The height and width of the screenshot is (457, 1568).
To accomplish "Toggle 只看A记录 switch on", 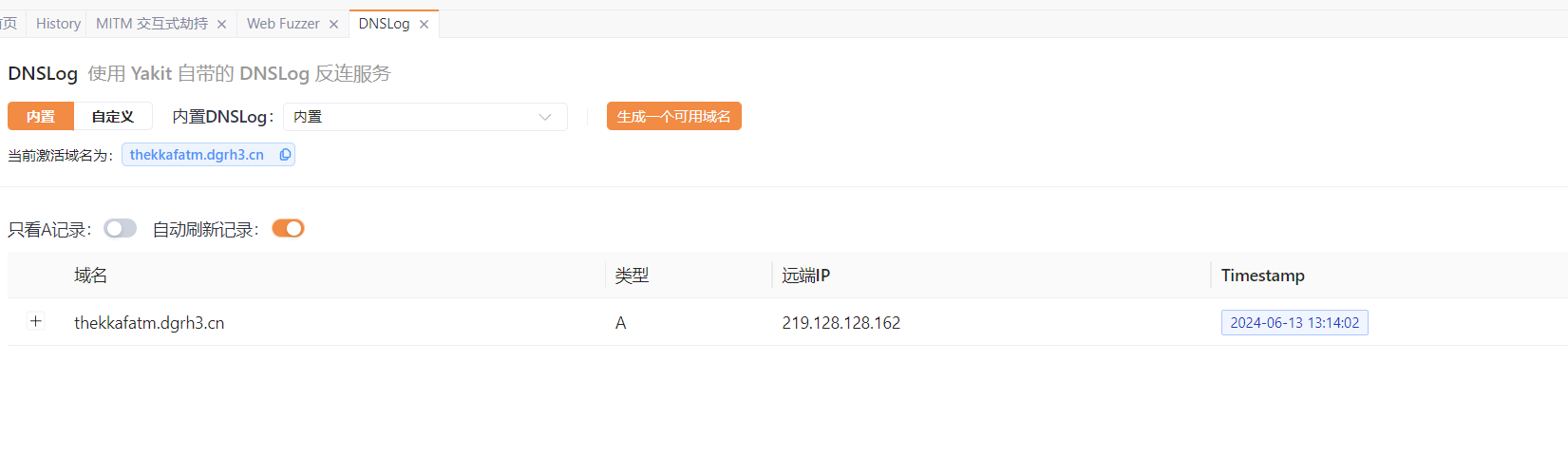I will point(121,228).
